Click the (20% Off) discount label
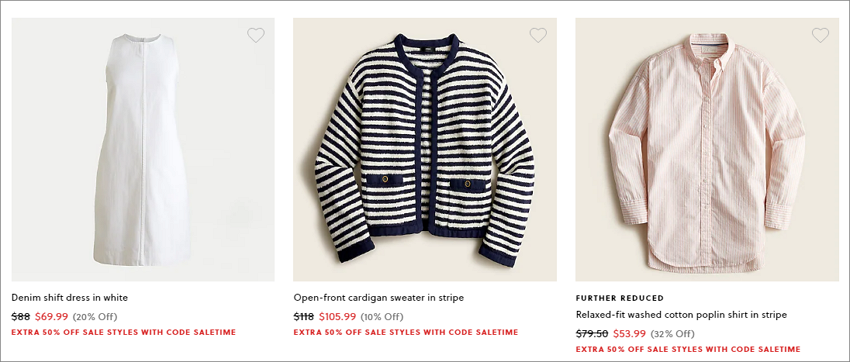Screen dimensions: 850x362 [95, 317]
